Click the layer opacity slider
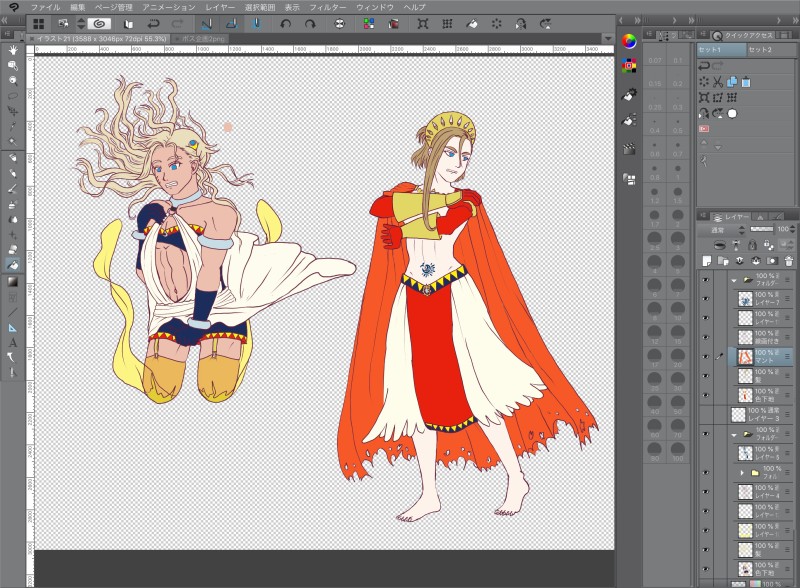 tap(760, 229)
